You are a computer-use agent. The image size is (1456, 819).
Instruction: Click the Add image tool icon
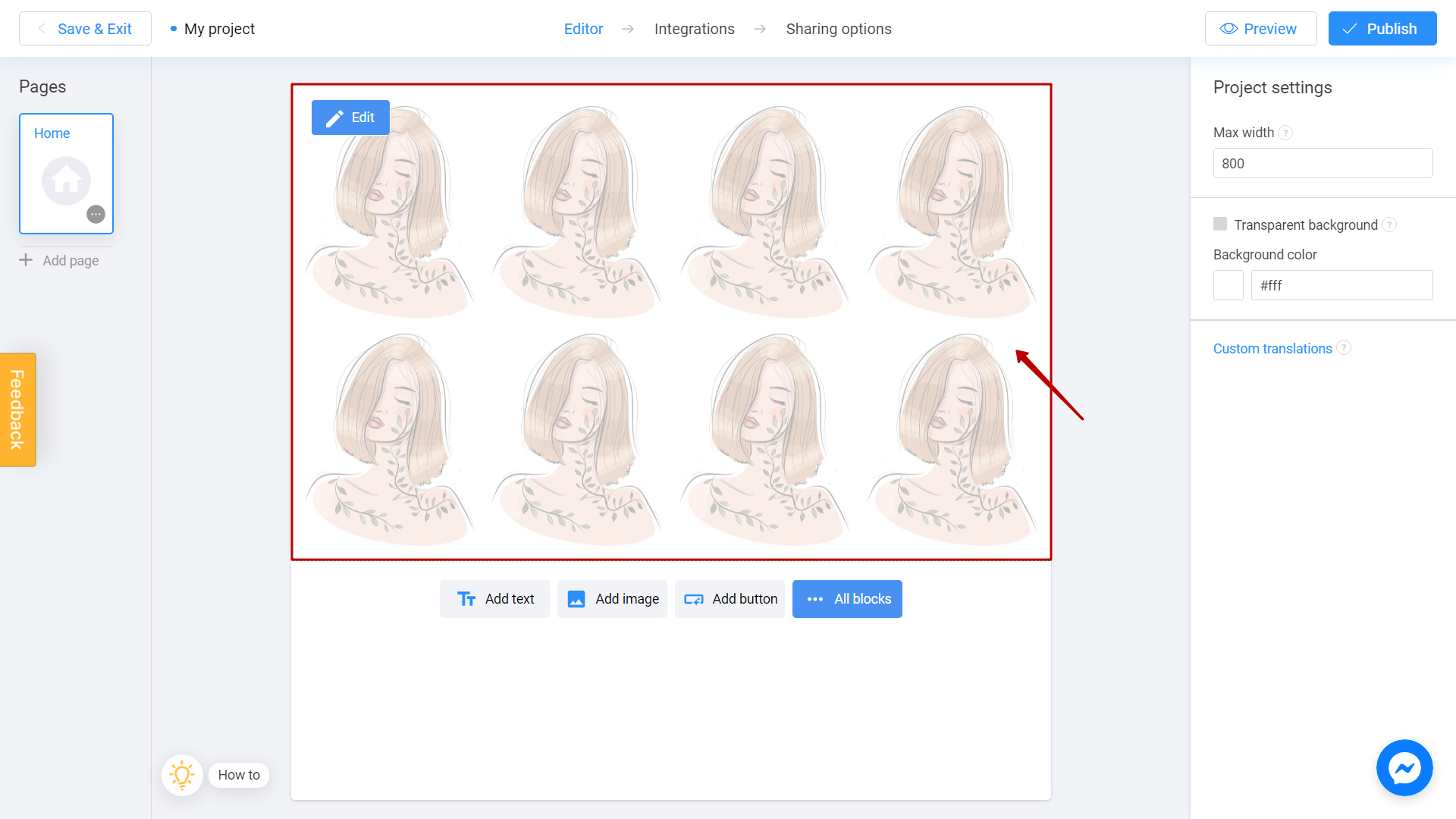point(577,598)
